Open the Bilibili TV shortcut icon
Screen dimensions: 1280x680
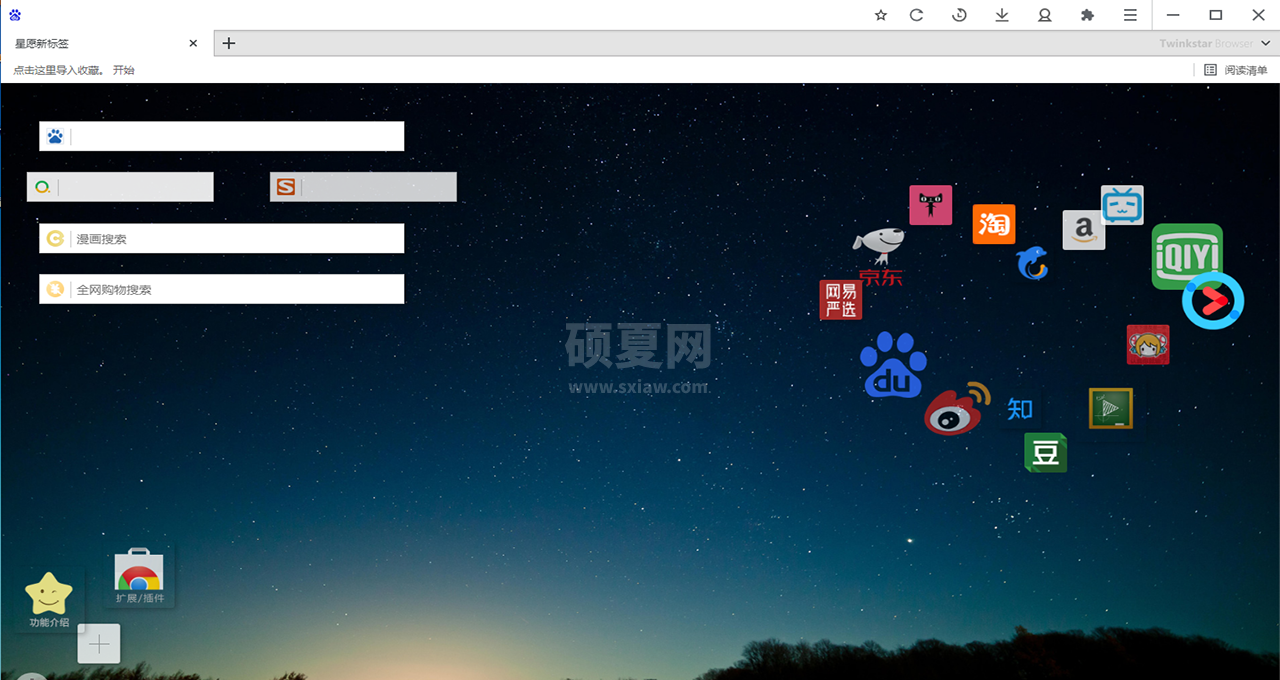coord(1122,205)
